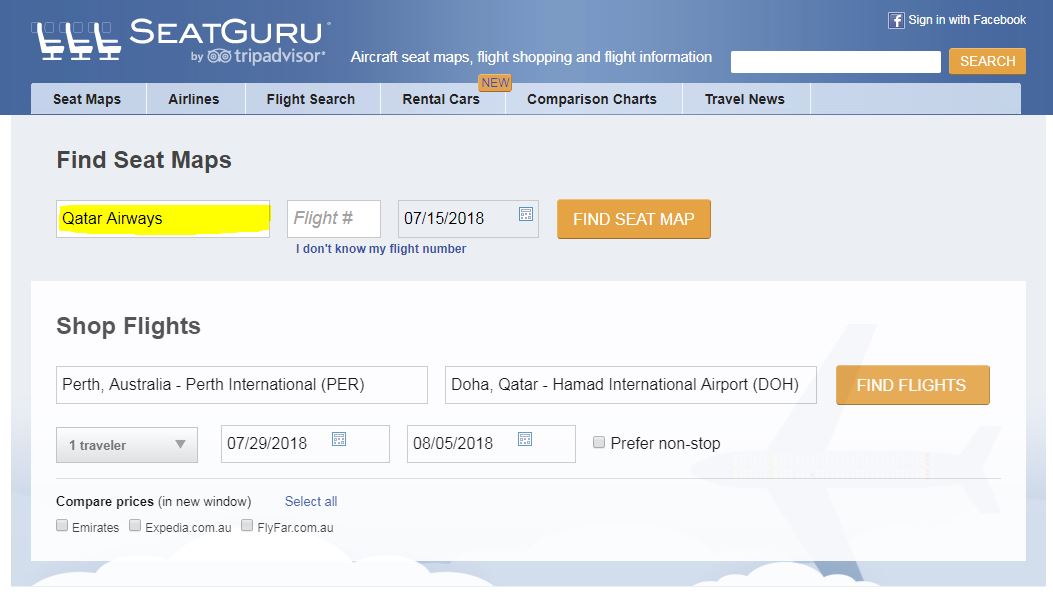The image size is (1053, 592).
Task: Open calendar icon for 07/15/2018 date
Action: pos(526,214)
